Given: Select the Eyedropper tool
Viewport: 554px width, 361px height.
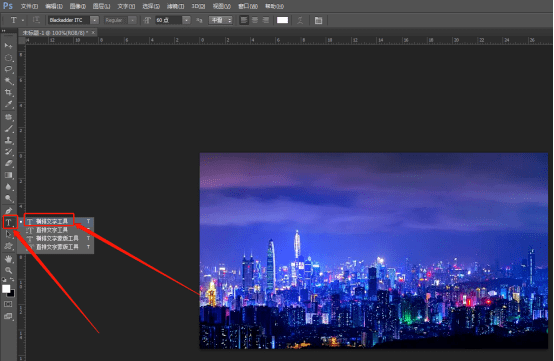Looking at the screenshot, I should [8, 104].
